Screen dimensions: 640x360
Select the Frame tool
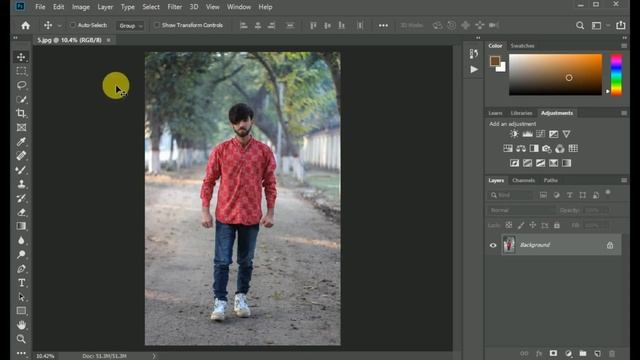point(21,127)
